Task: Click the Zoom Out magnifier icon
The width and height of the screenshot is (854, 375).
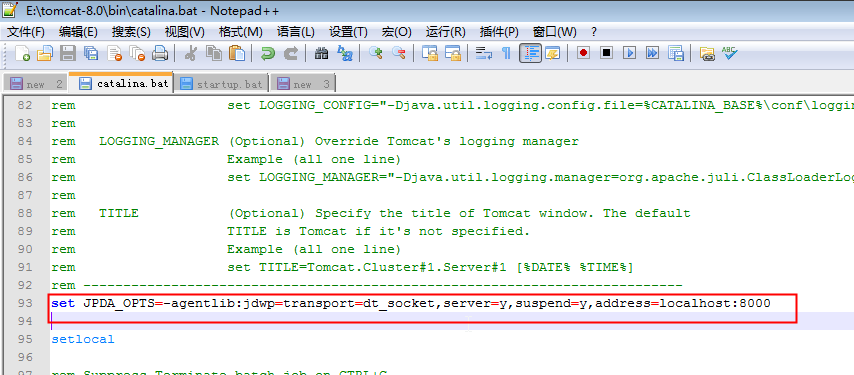Action: point(399,53)
